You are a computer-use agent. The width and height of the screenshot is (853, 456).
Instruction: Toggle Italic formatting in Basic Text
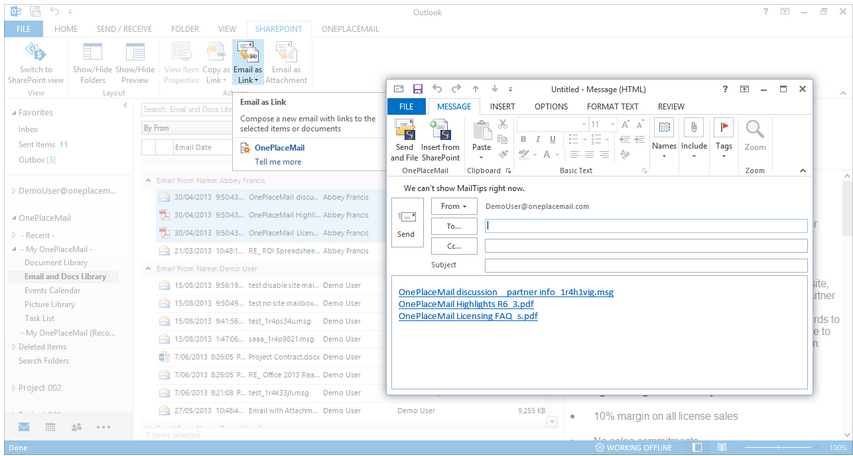[537, 139]
